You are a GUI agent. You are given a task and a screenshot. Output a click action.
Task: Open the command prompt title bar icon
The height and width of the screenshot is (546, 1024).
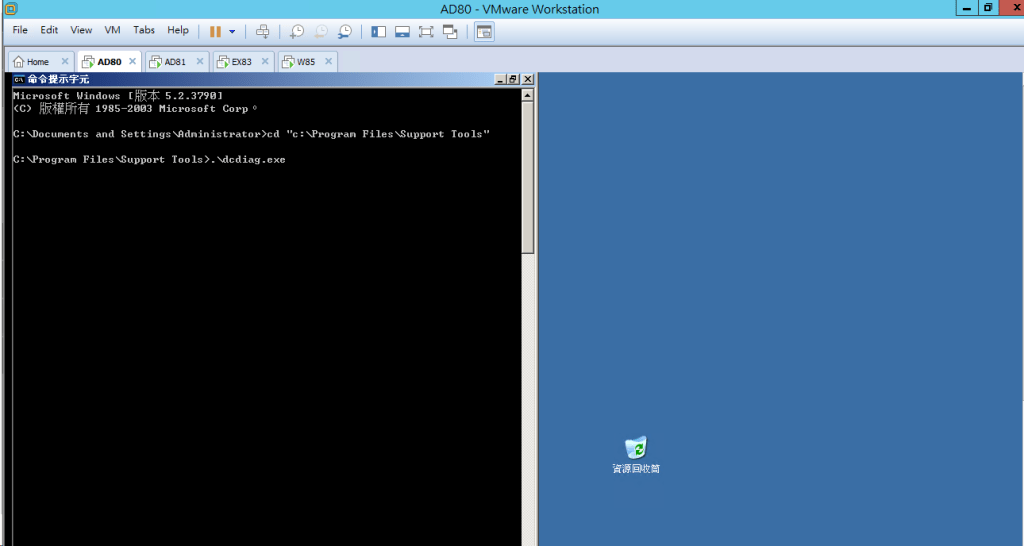18,79
